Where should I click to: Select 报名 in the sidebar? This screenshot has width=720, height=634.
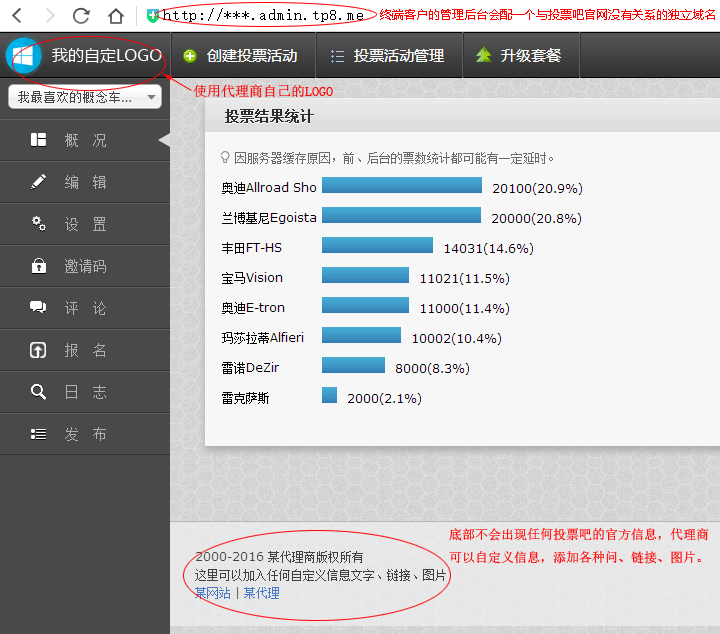[85, 350]
